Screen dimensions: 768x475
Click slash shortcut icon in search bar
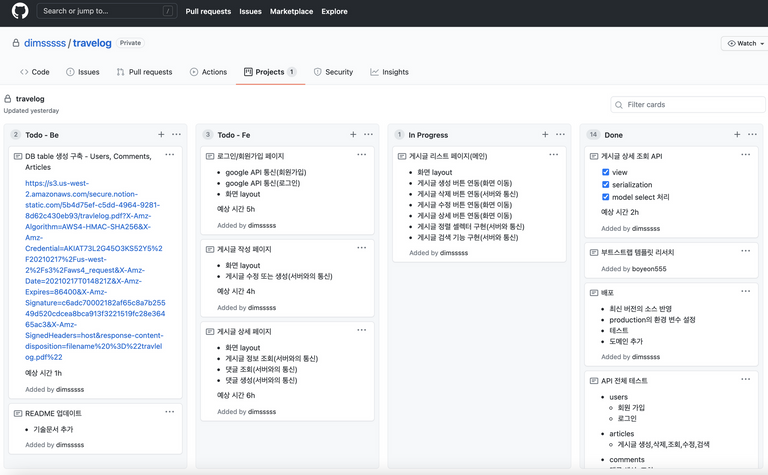pyautogui.click(x=168, y=11)
